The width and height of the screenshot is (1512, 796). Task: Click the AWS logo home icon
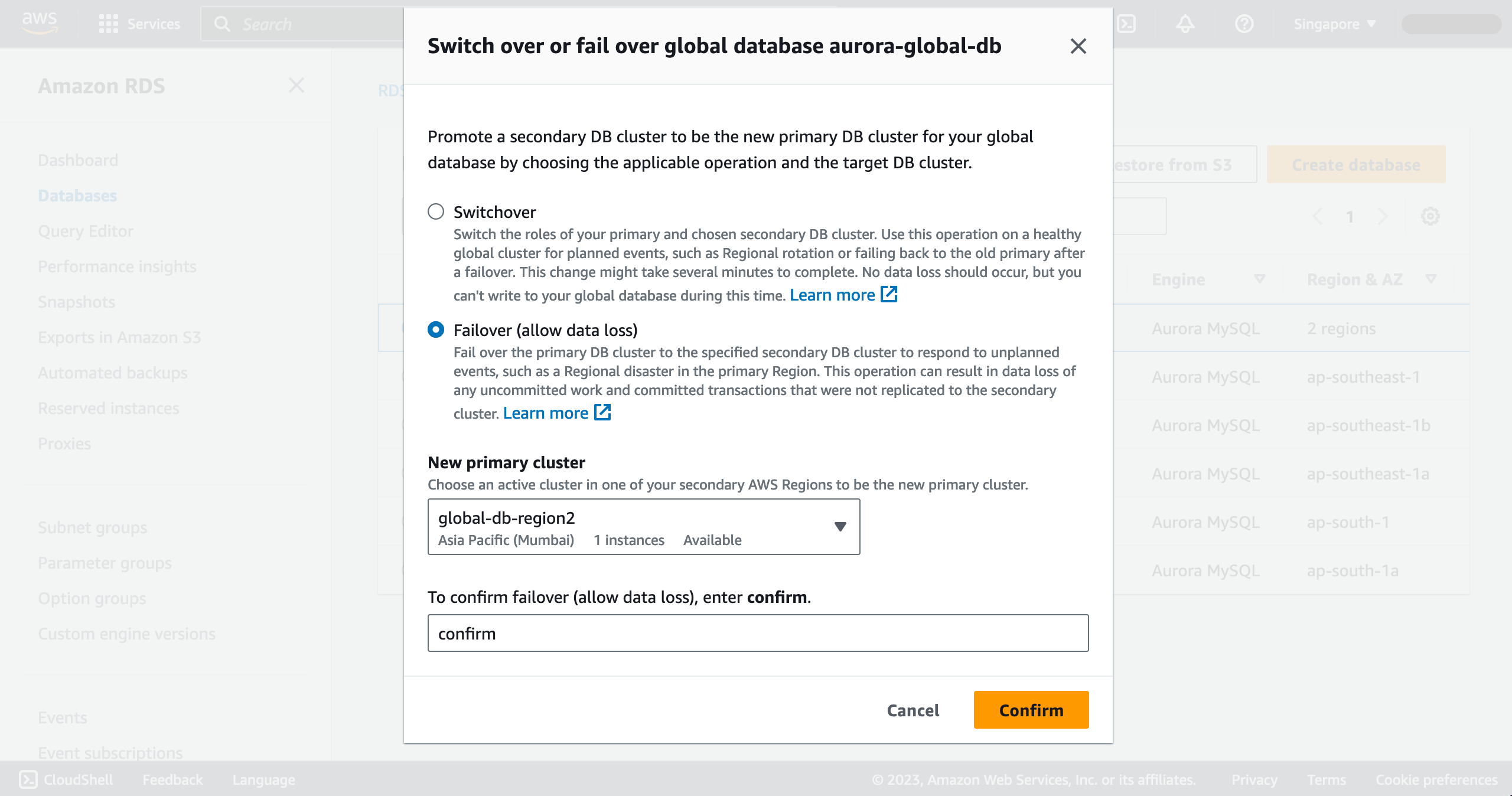coord(40,23)
